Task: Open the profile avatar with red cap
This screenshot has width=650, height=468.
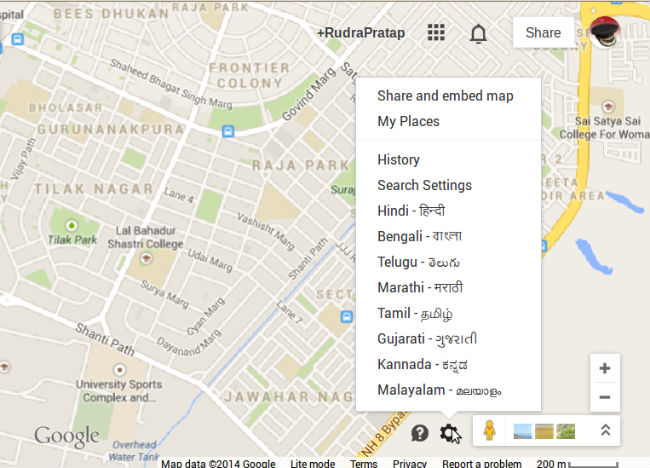Action: click(604, 32)
